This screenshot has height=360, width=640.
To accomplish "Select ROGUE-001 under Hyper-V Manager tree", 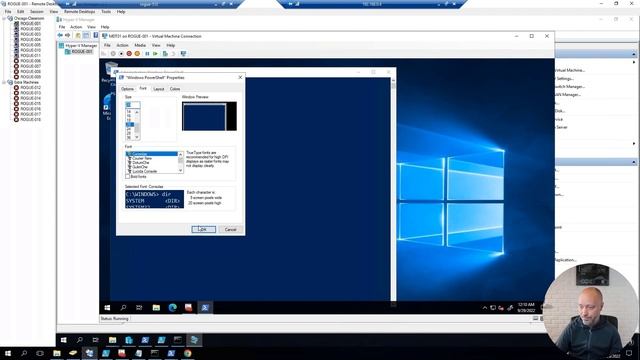I will click(x=82, y=52).
